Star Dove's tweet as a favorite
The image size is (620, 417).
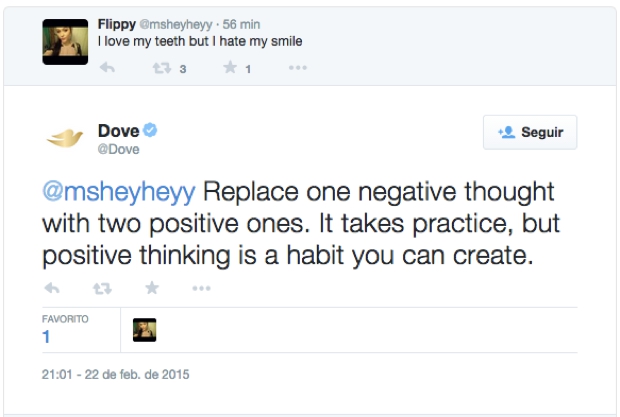click(x=152, y=288)
